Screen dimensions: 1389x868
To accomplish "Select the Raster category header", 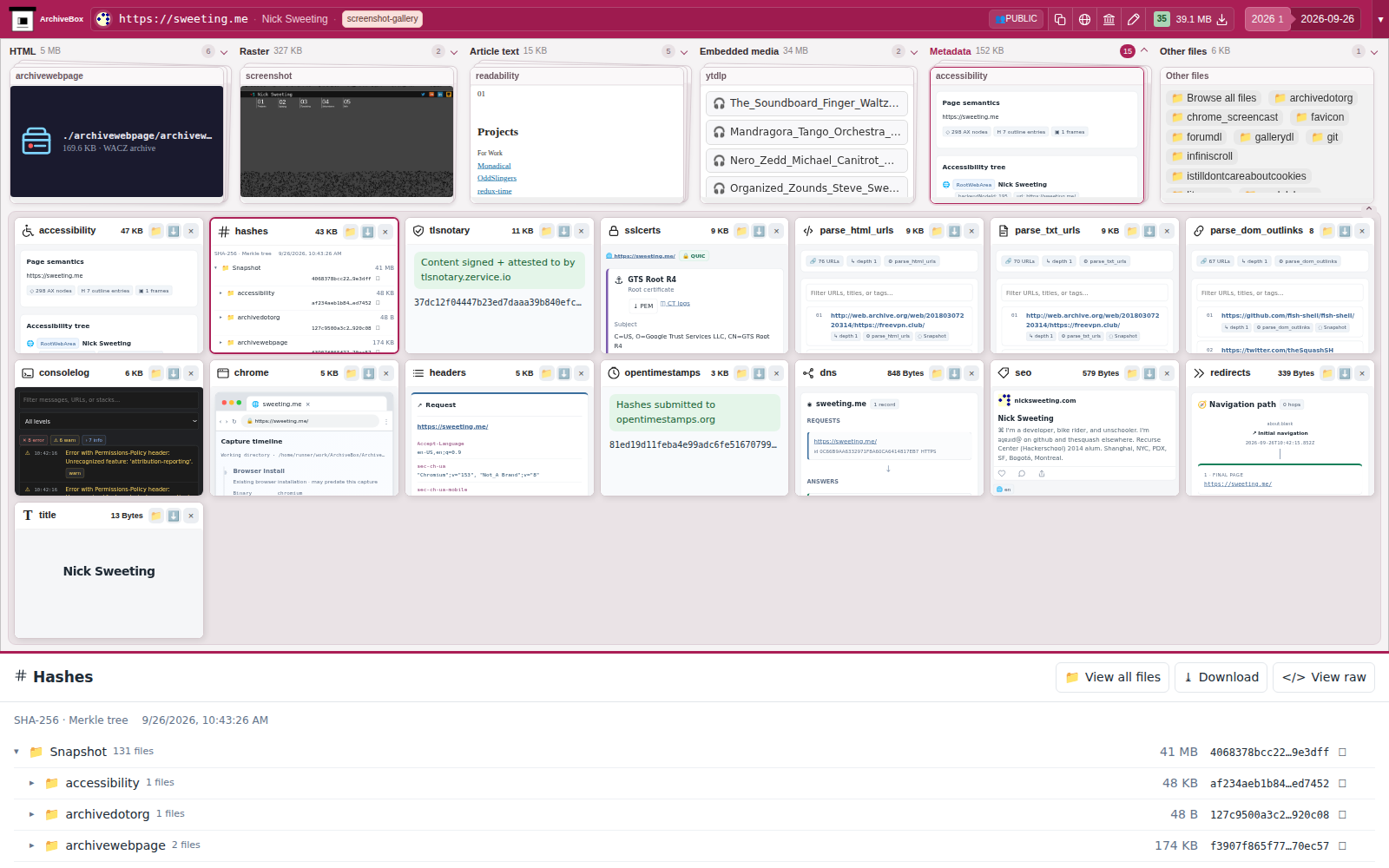I will point(254,51).
